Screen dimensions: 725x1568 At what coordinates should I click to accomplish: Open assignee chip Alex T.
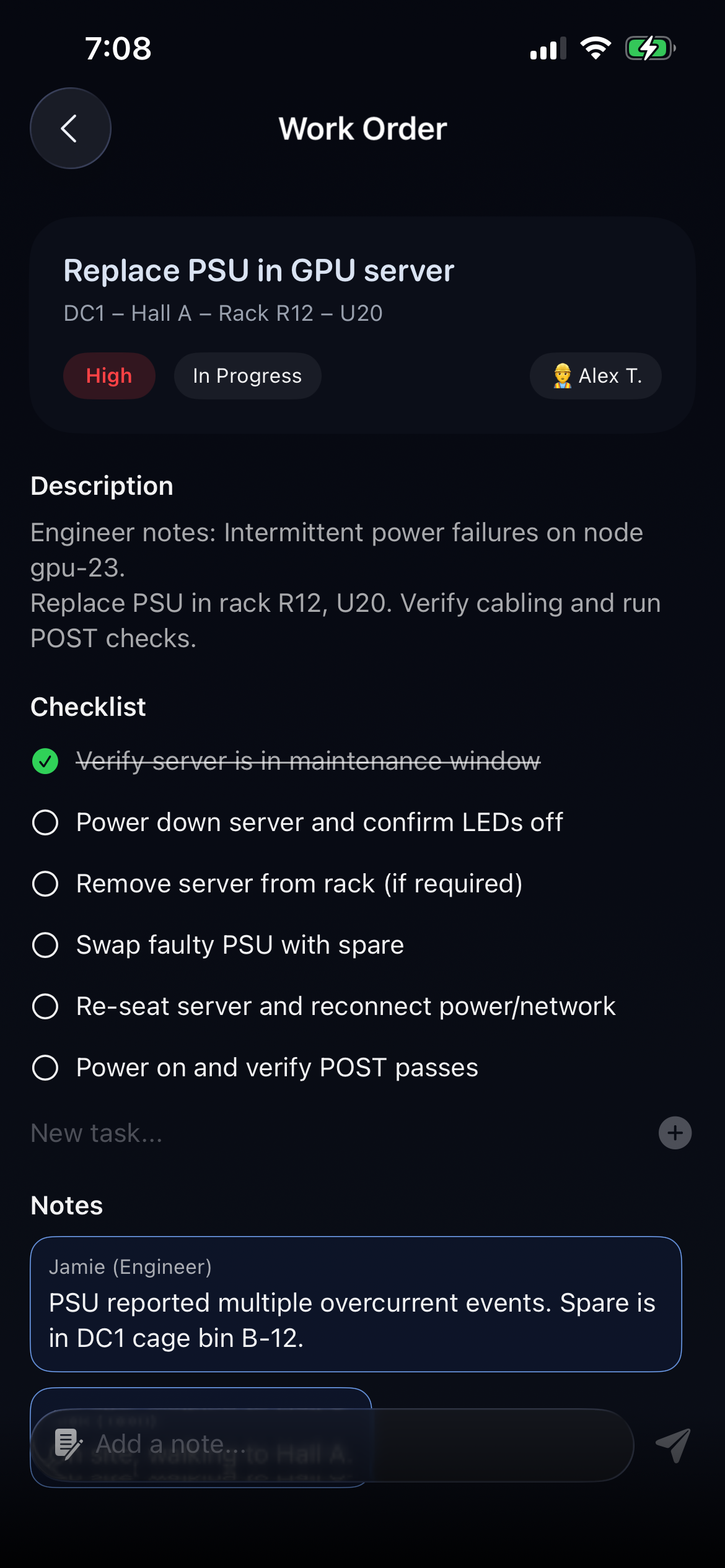click(595, 376)
